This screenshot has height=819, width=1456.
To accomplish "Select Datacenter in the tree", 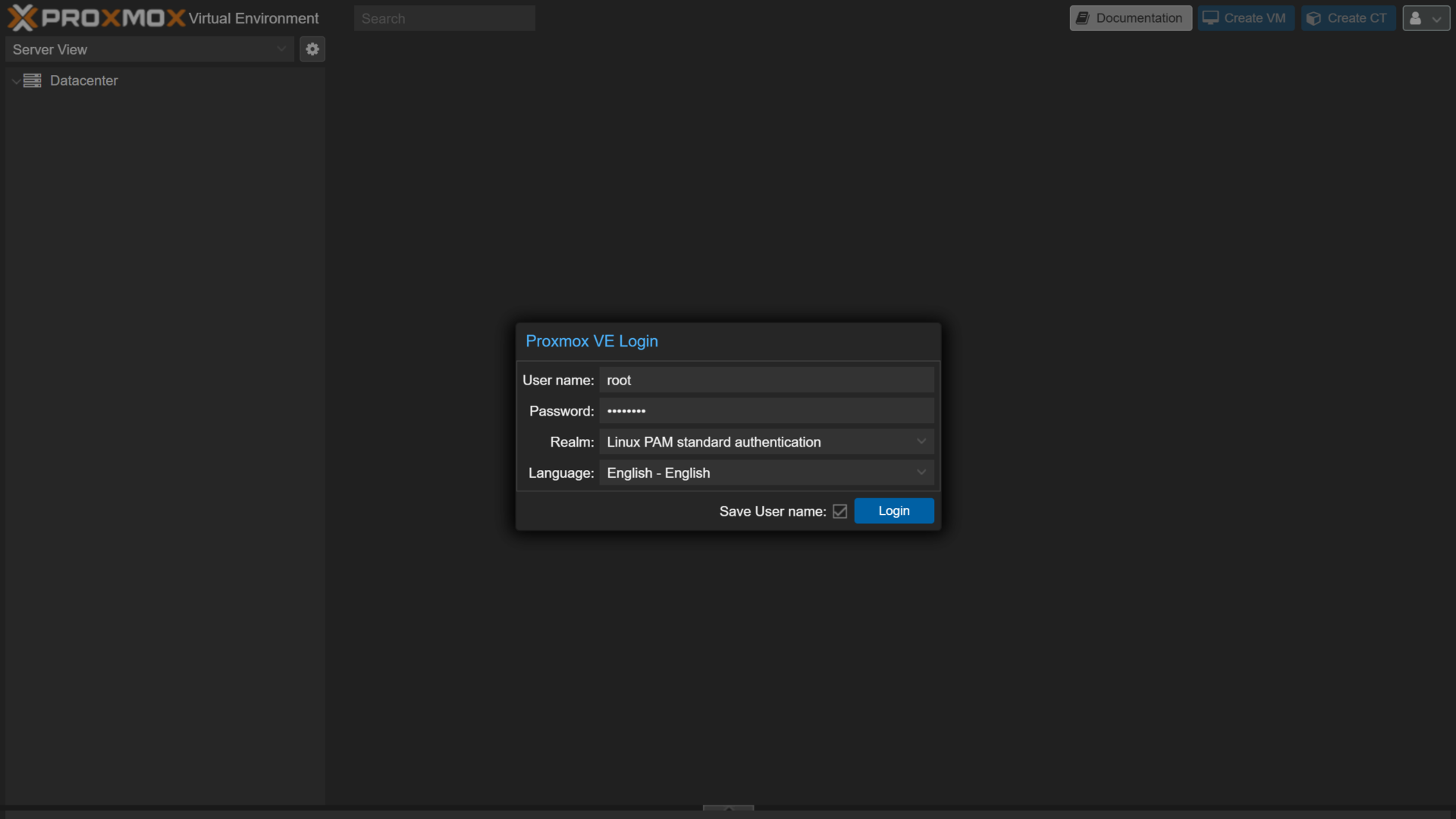I will pos(83,80).
